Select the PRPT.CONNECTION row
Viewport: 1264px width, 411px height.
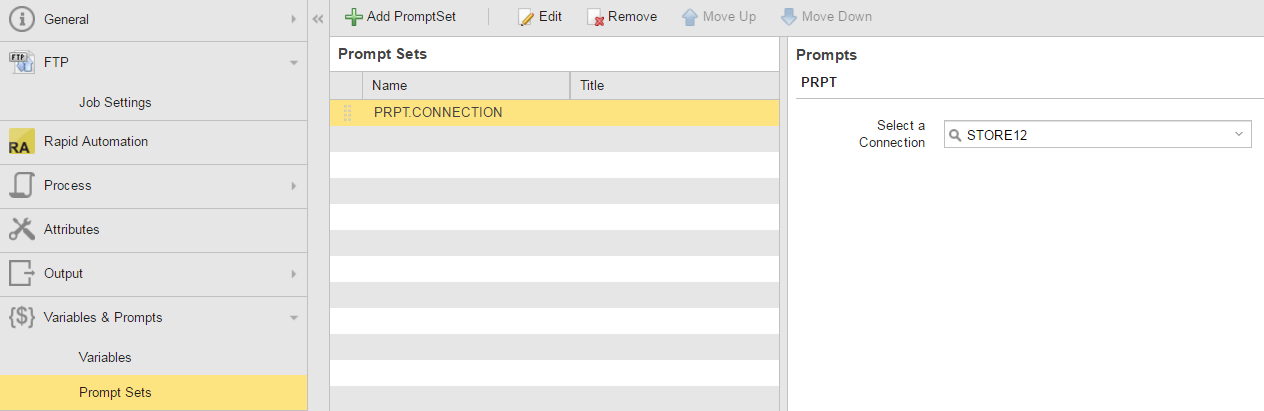(x=438, y=112)
